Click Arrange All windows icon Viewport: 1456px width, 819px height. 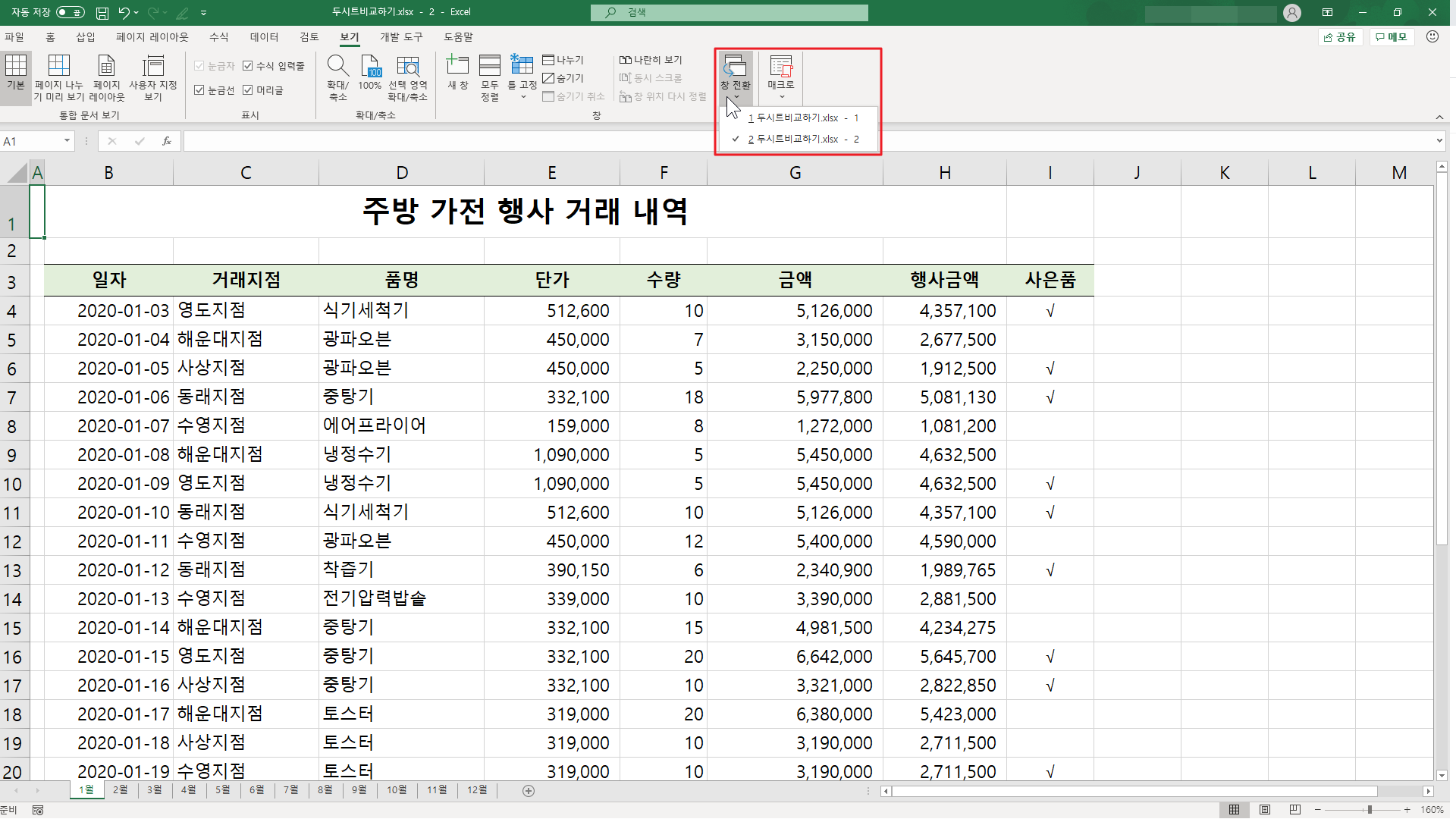490,66
